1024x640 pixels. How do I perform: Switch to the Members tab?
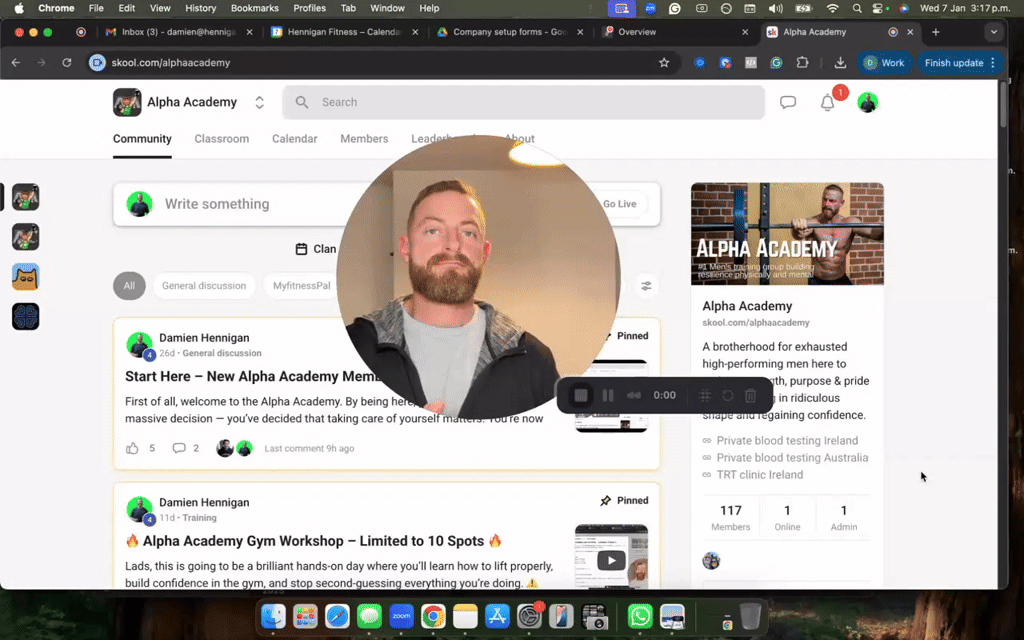[x=364, y=138]
